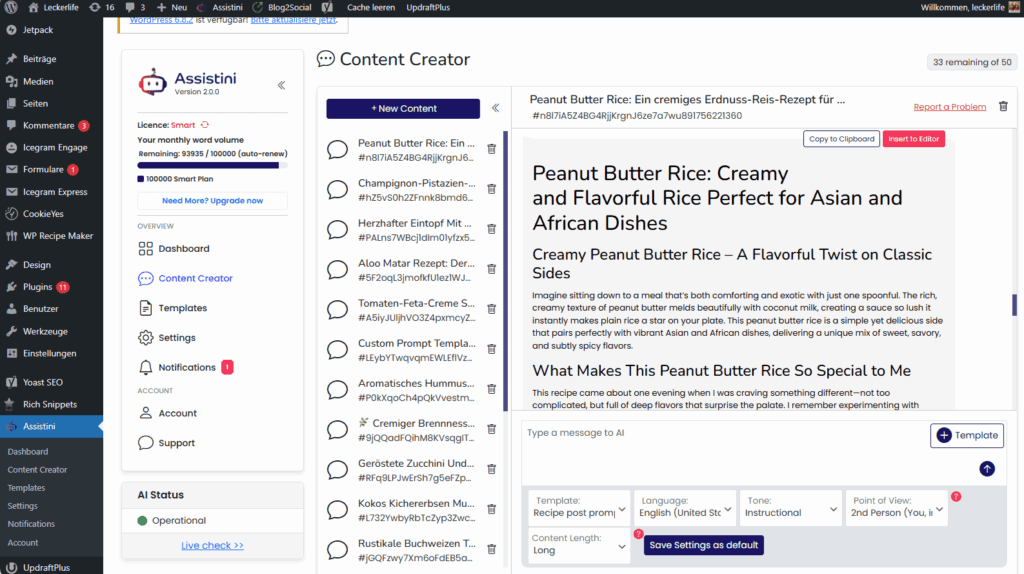Delete the Kokos Kichererbsen entry
This screenshot has height=574, width=1024.
pyautogui.click(x=492, y=509)
